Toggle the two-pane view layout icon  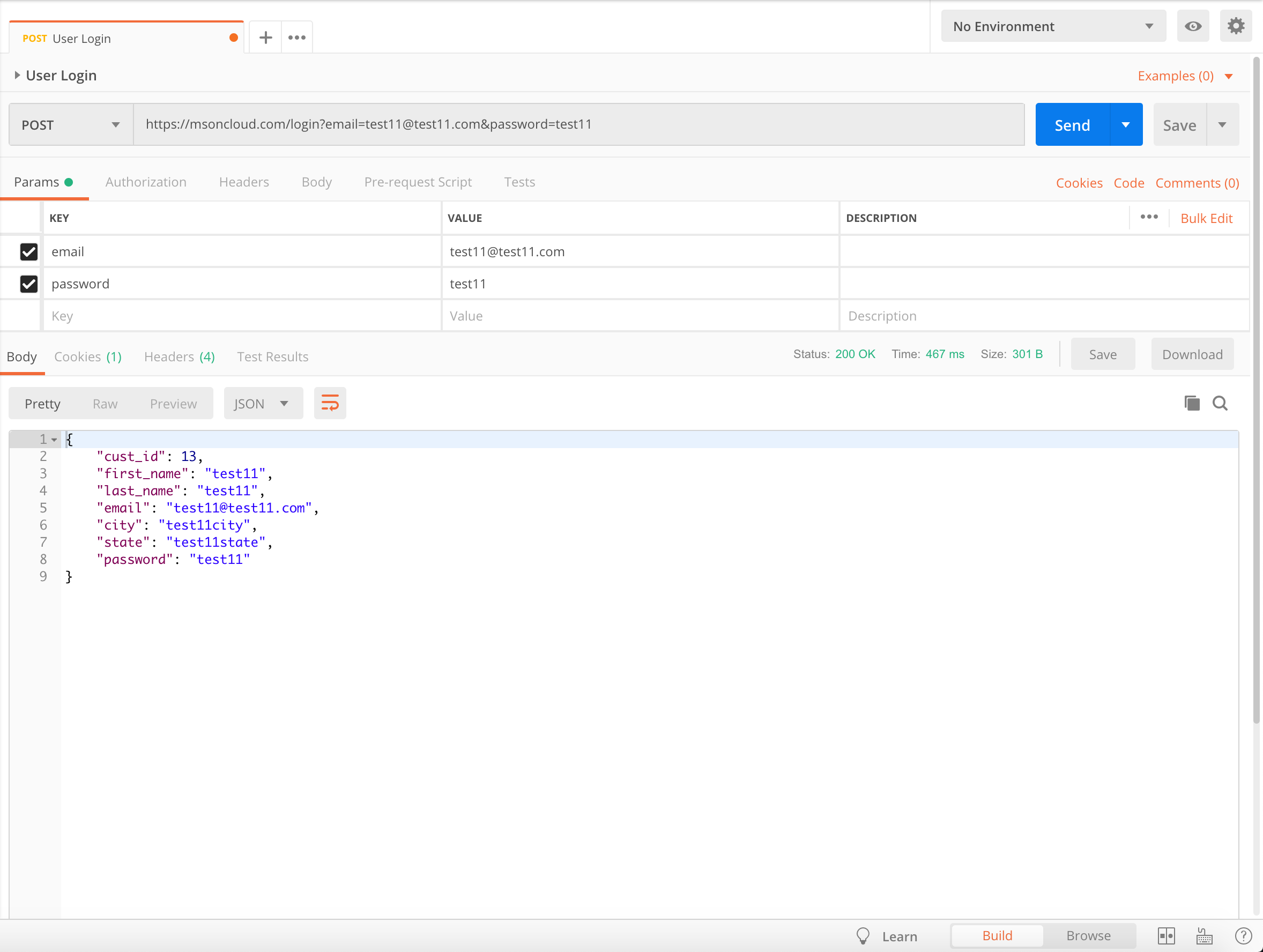1167,935
